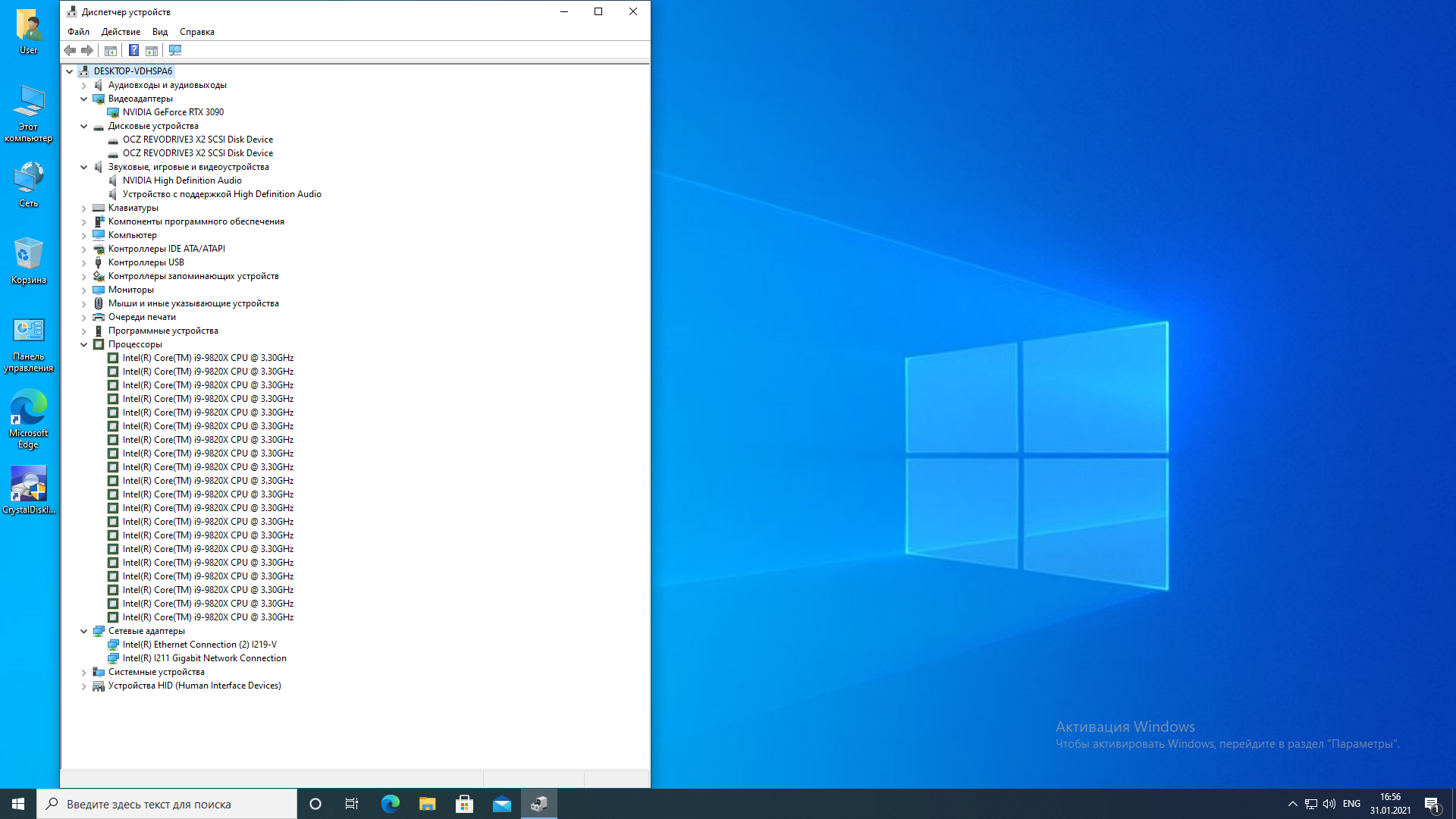Select the User folder desktop icon
Screen dimensions: 1456x819
tap(29, 32)
